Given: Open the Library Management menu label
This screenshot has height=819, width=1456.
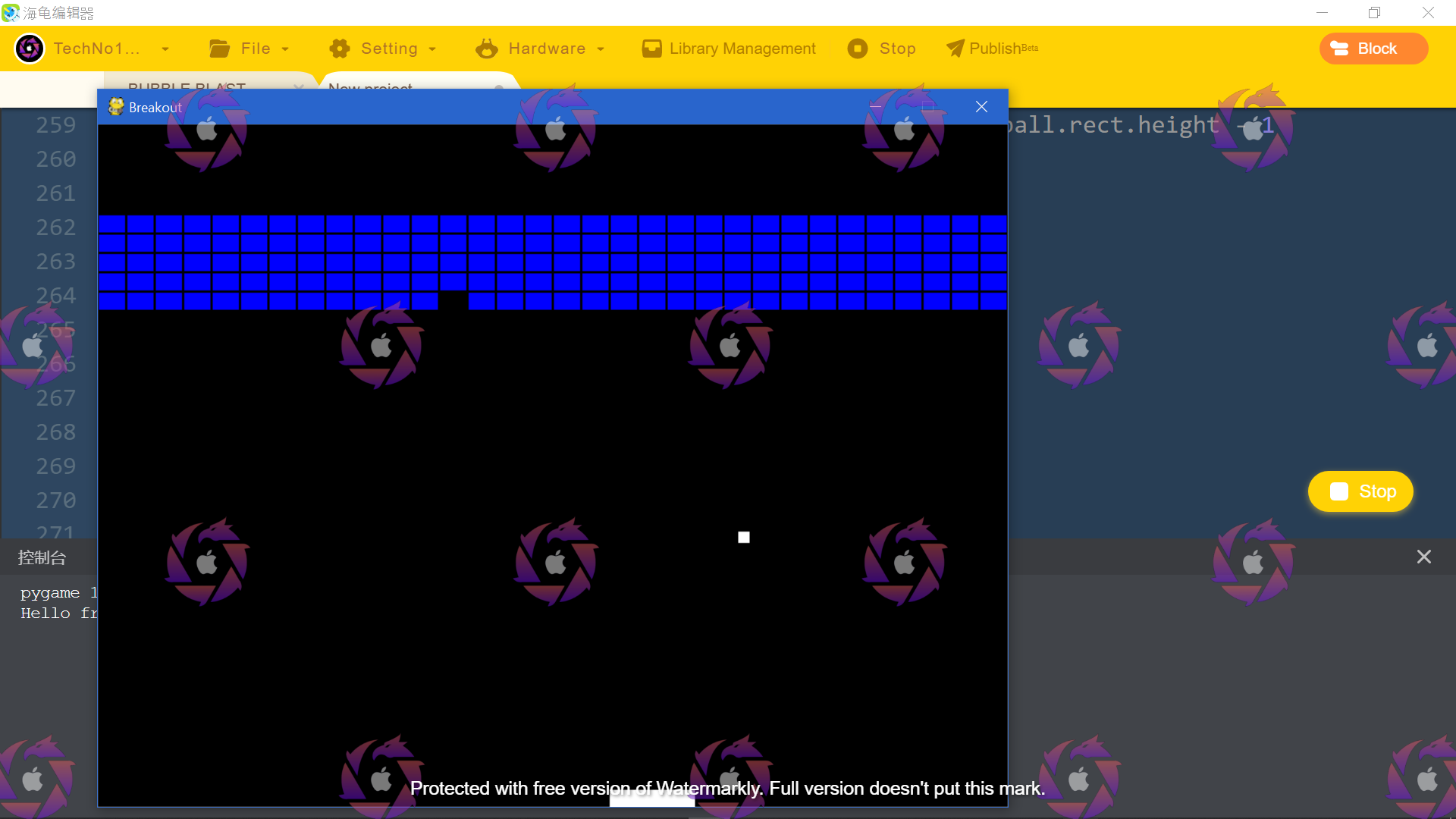Looking at the screenshot, I should coord(742,49).
